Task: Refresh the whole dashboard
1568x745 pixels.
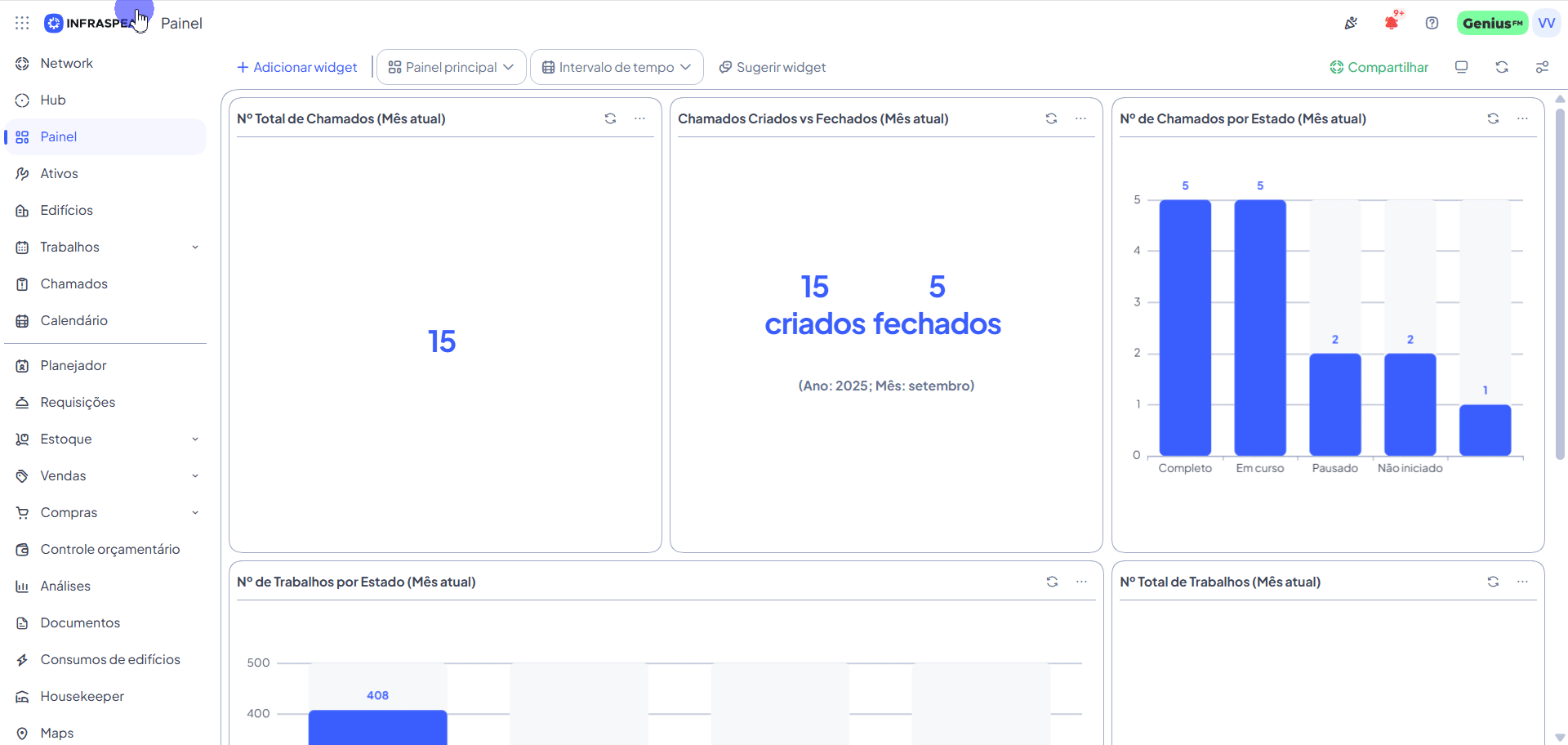Action: click(x=1502, y=67)
